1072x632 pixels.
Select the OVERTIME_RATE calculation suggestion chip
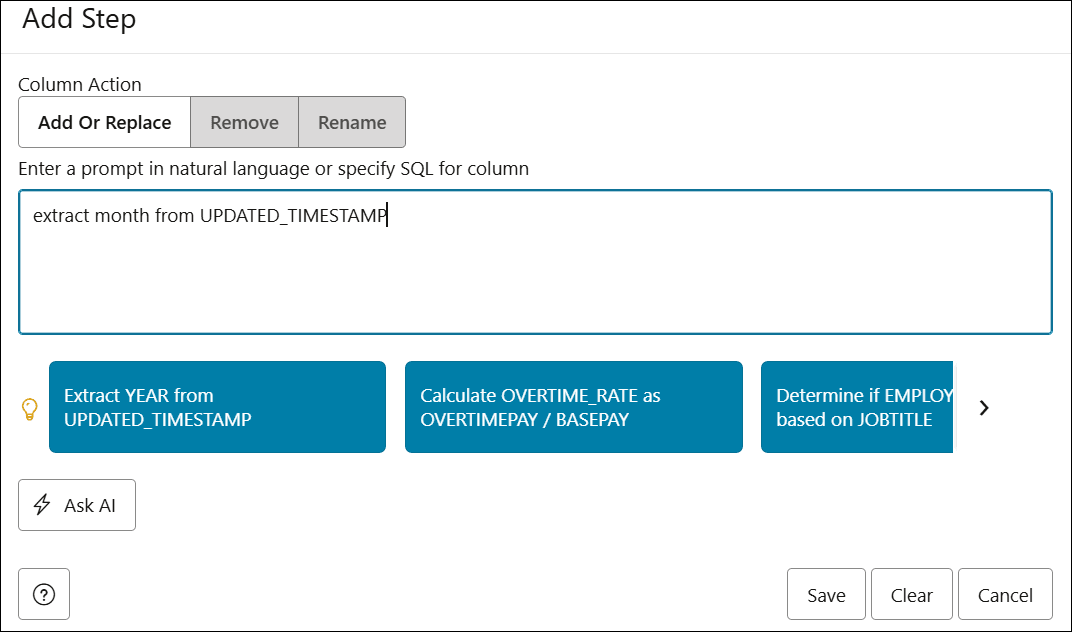coord(573,407)
